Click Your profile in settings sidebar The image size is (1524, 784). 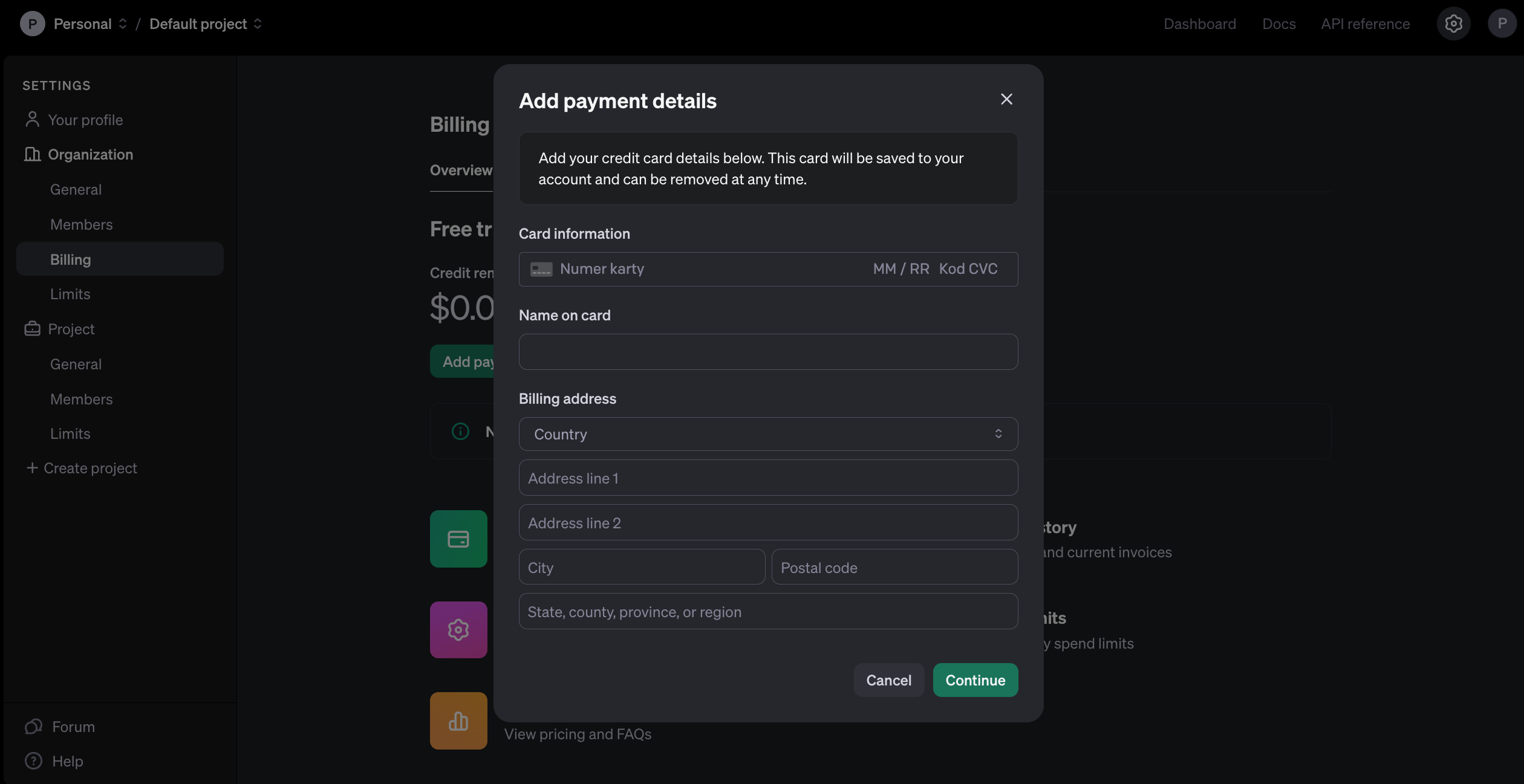85,120
